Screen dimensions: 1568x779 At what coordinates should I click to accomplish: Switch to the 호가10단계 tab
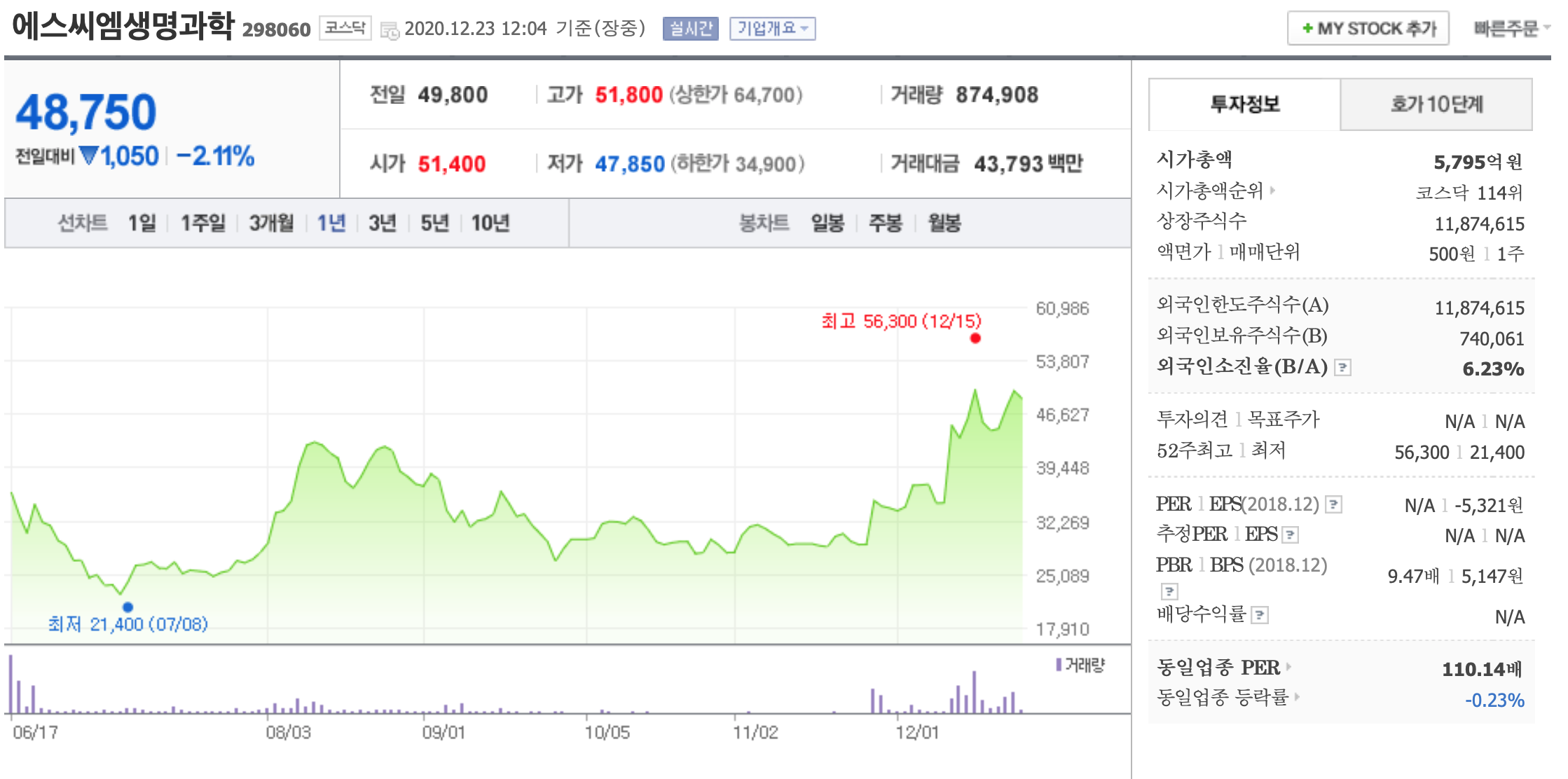coord(1436,104)
